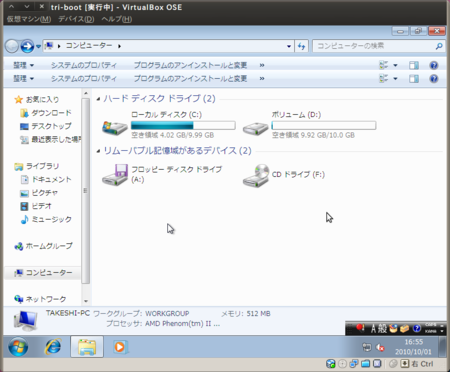450x372 pixels.
Task: Select お気に入り in the navigation pane
Action: click(x=37, y=99)
